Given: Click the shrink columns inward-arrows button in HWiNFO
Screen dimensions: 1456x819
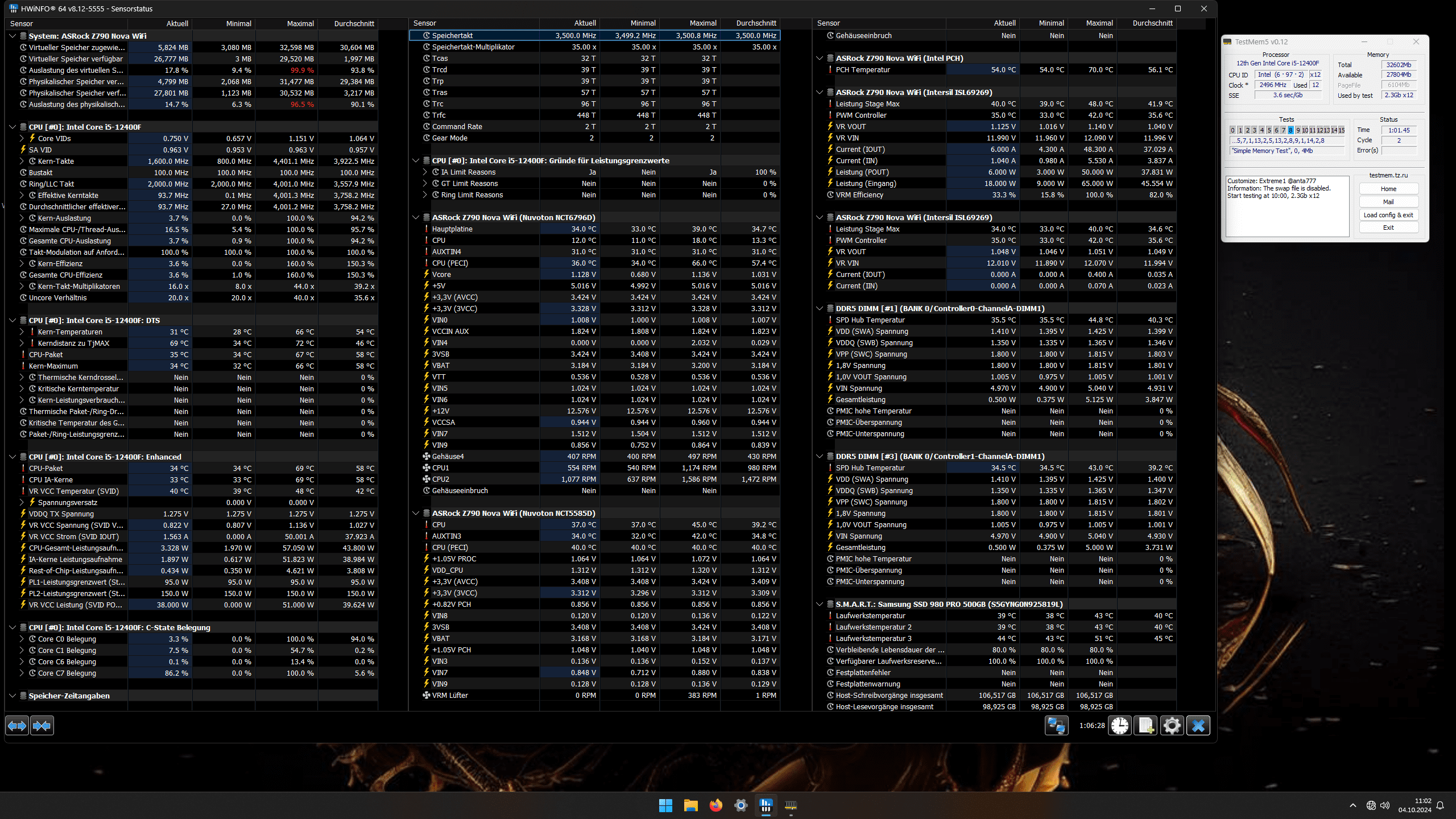Looking at the screenshot, I should click(x=42, y=726).
